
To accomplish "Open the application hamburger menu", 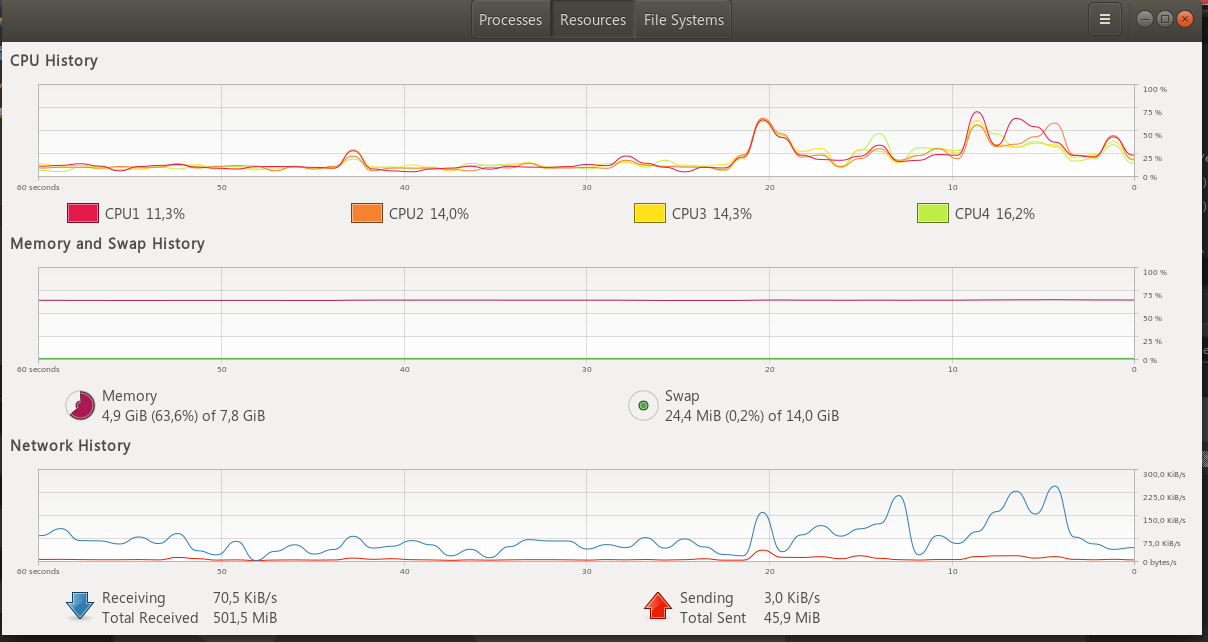I will pyautogui.click(x=1105, y=18).
